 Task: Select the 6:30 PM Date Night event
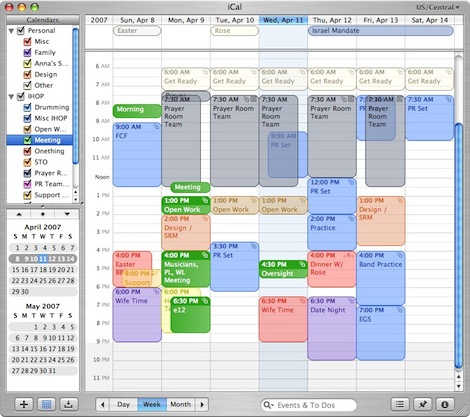pos(332,328)
